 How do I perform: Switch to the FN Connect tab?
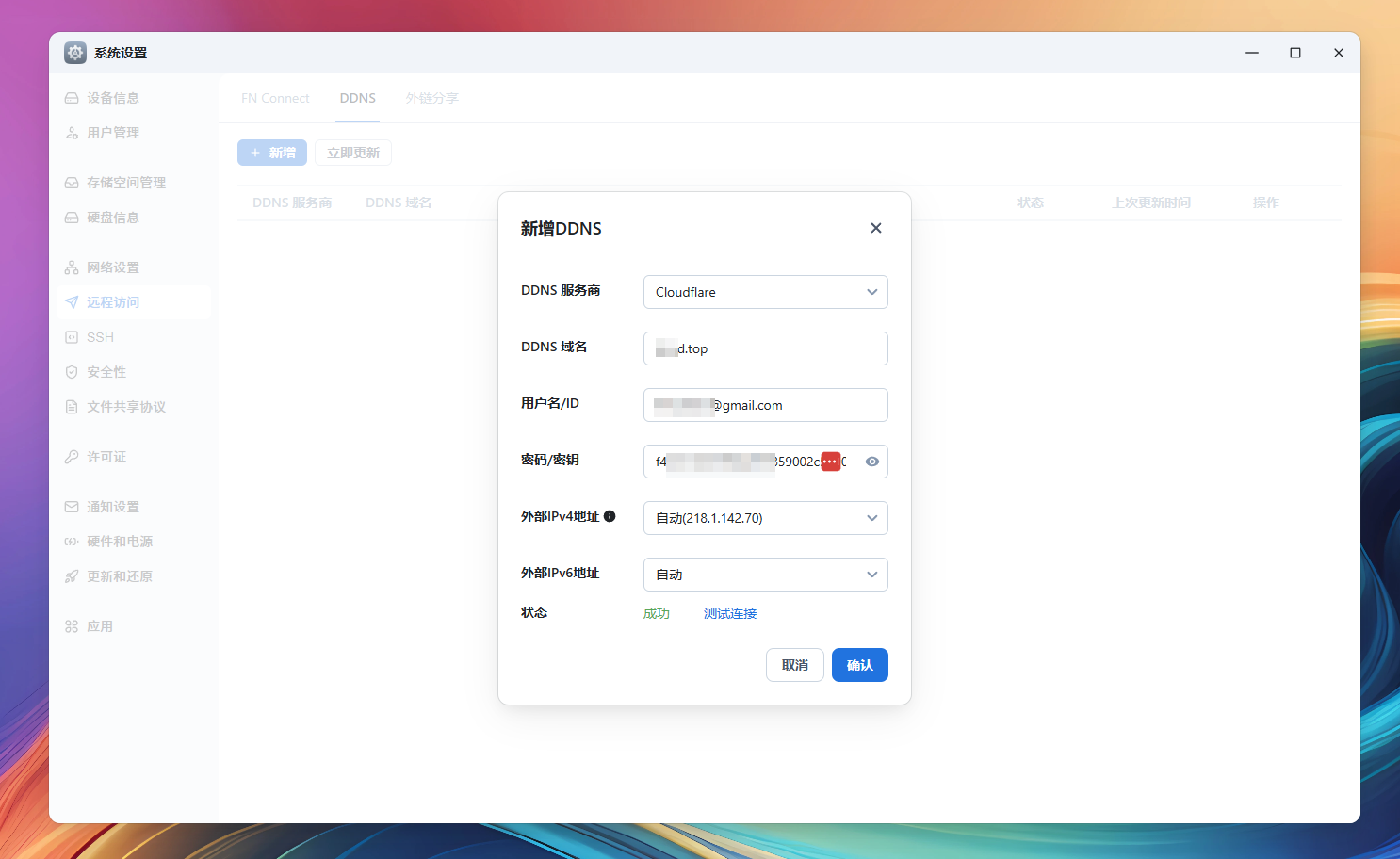coord(275,98)
